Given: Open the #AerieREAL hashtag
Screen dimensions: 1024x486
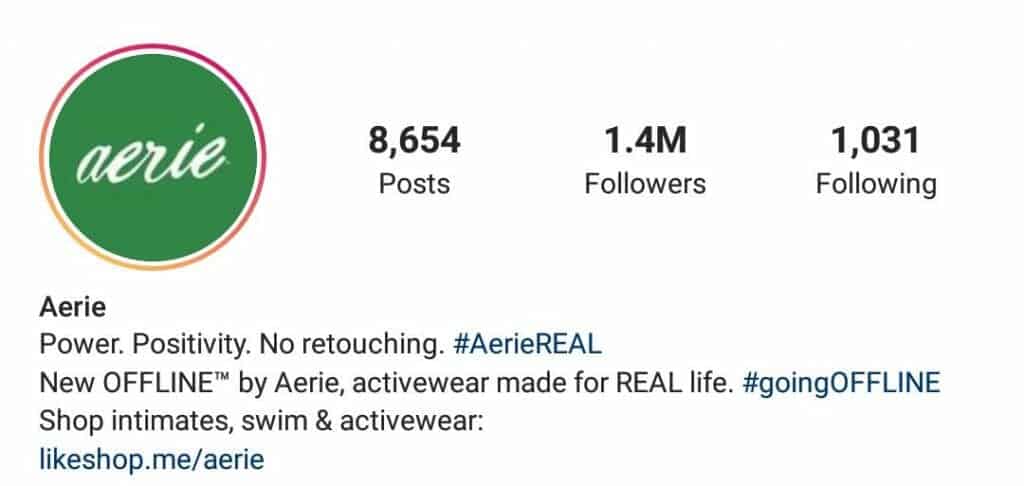Looking at the screenshot, I should [x=527, y=344].
